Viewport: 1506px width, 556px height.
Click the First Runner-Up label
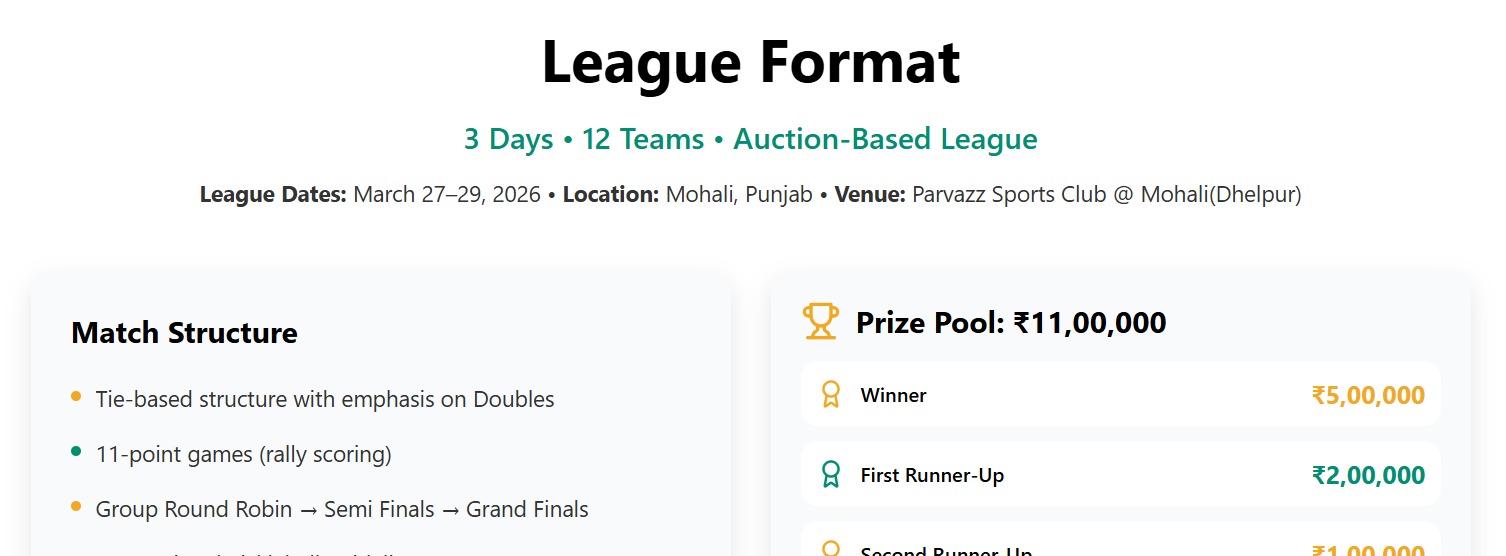[932, 475]
